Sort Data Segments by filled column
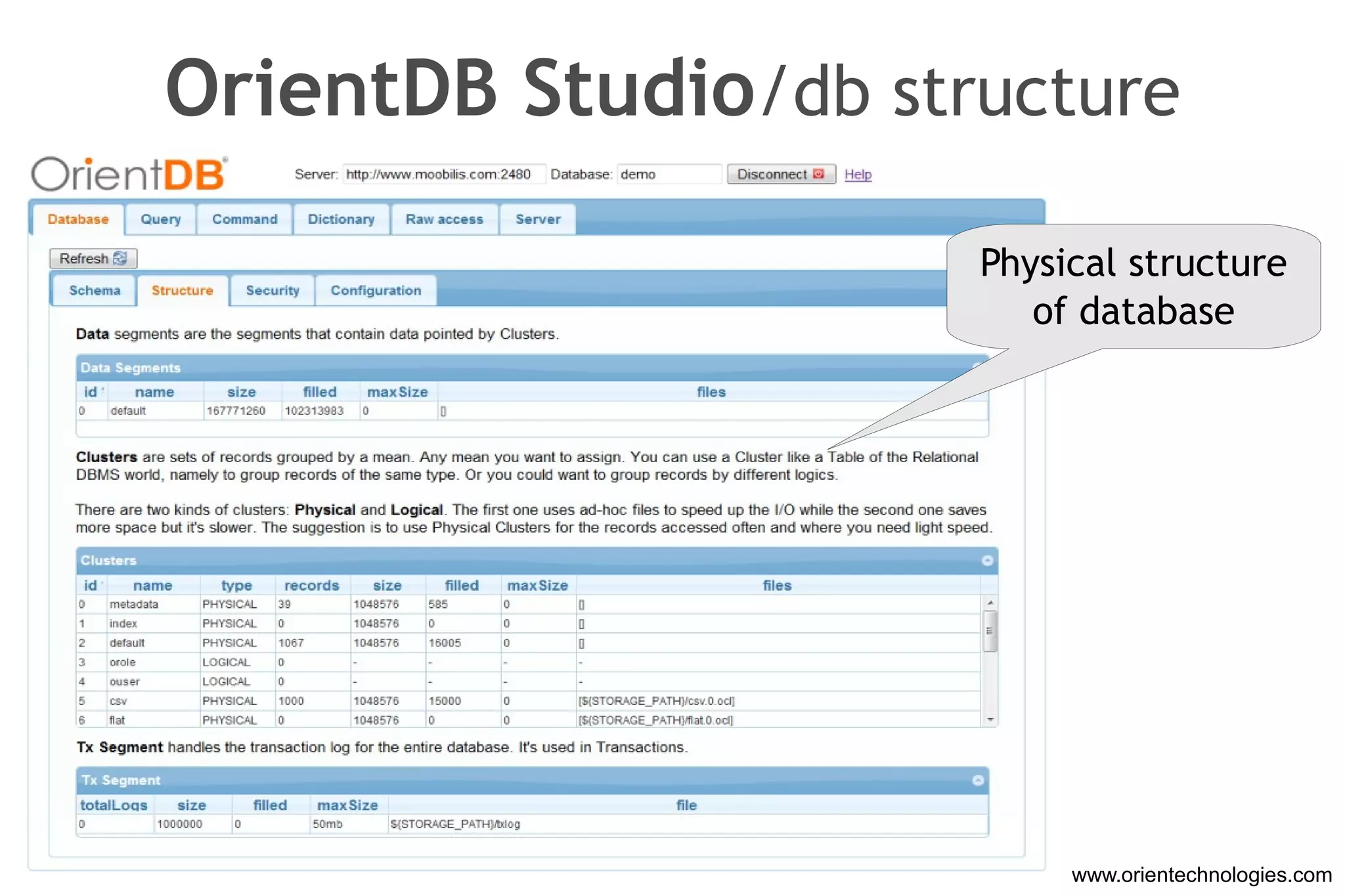 (320, 392)
